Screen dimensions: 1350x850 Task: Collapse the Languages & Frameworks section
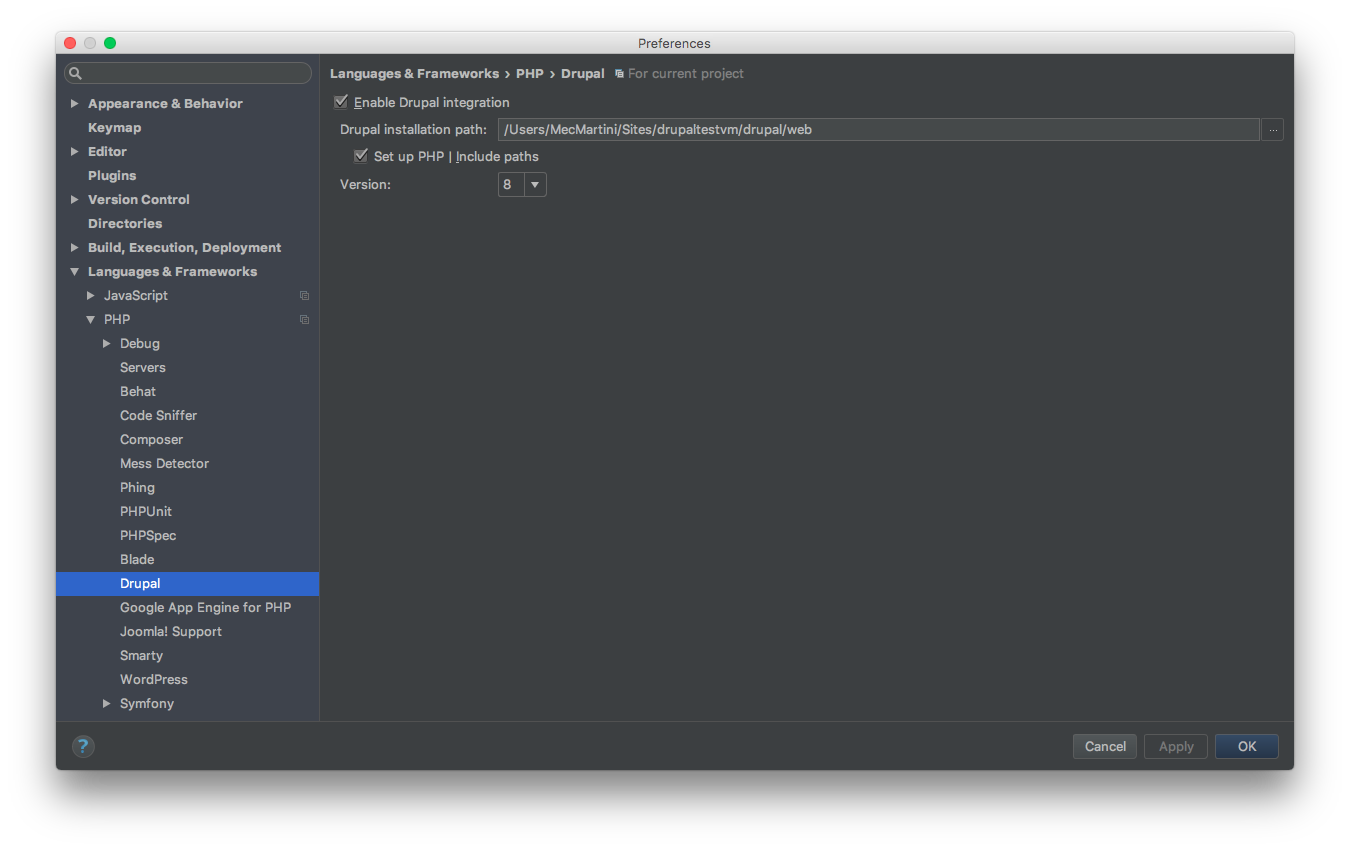tap(74, 272)
